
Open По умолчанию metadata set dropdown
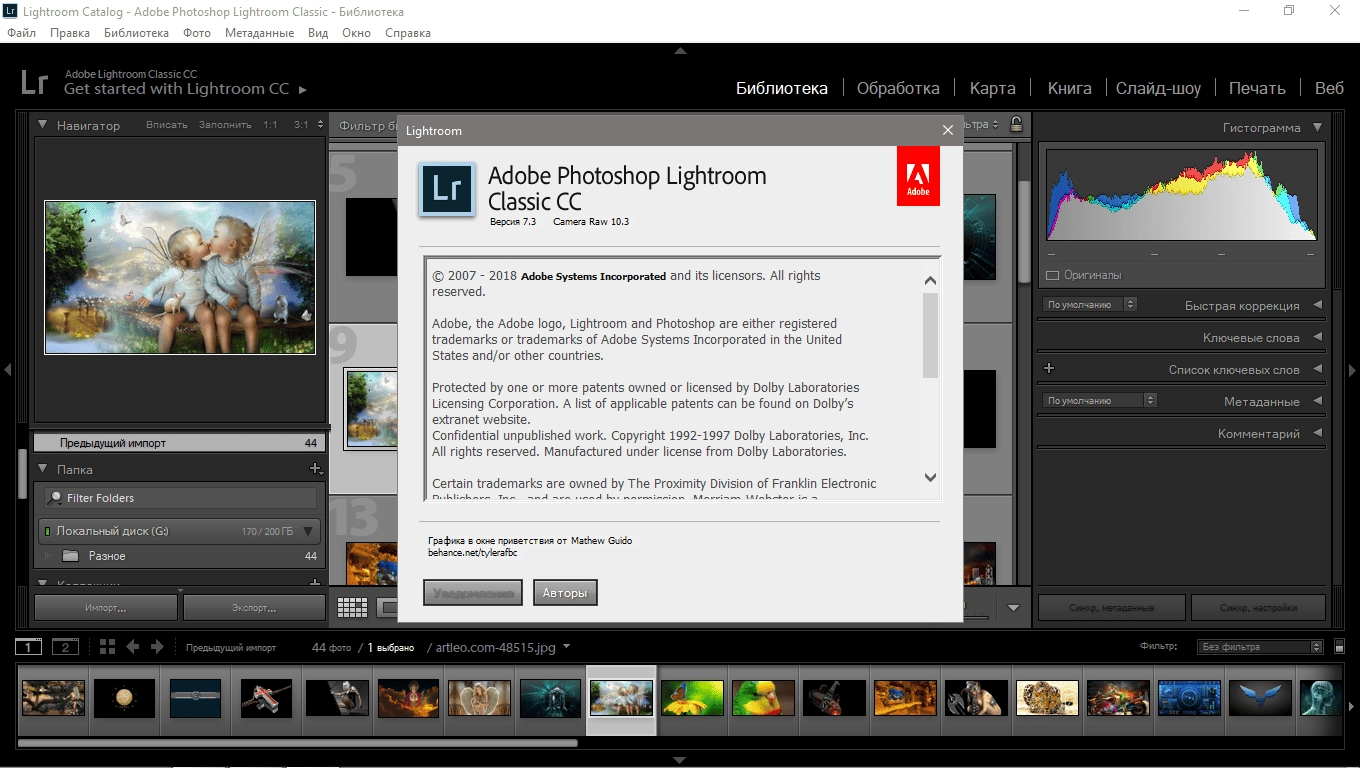click(x=1099, y=400)
